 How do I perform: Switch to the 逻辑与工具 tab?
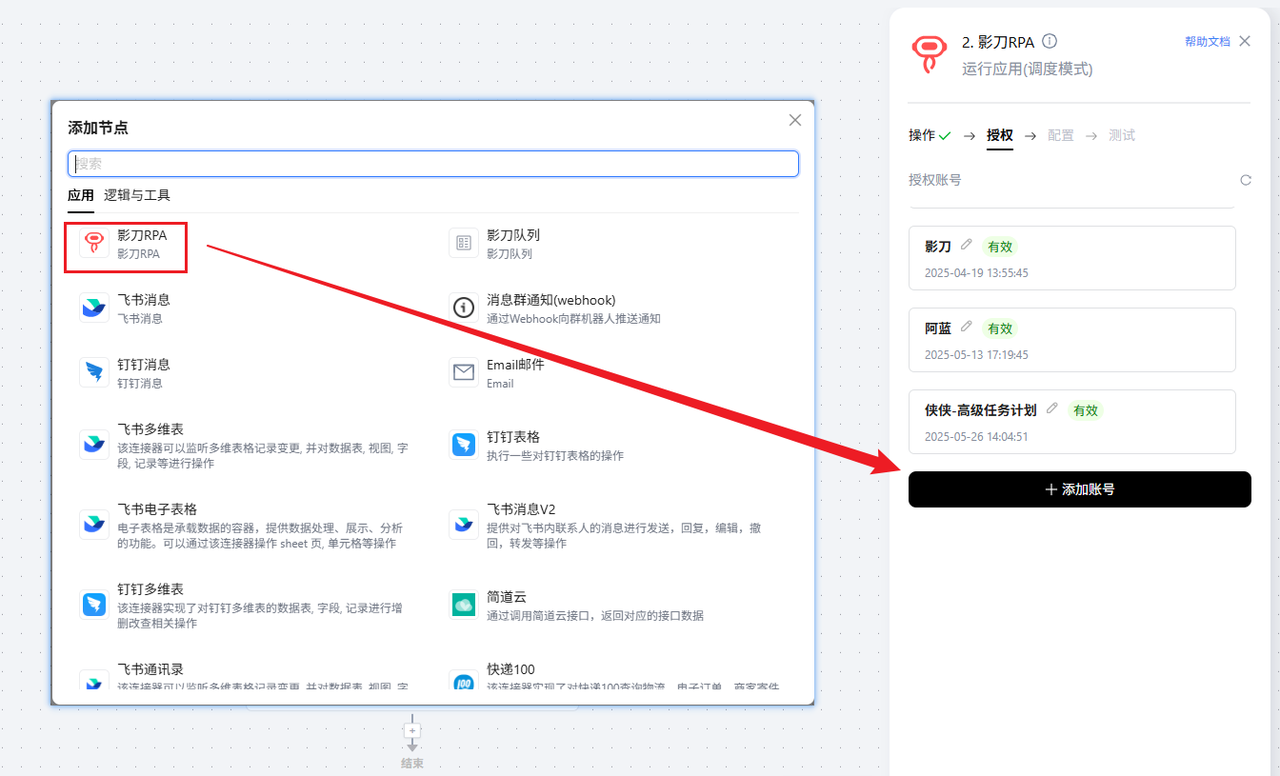[137, 196]
